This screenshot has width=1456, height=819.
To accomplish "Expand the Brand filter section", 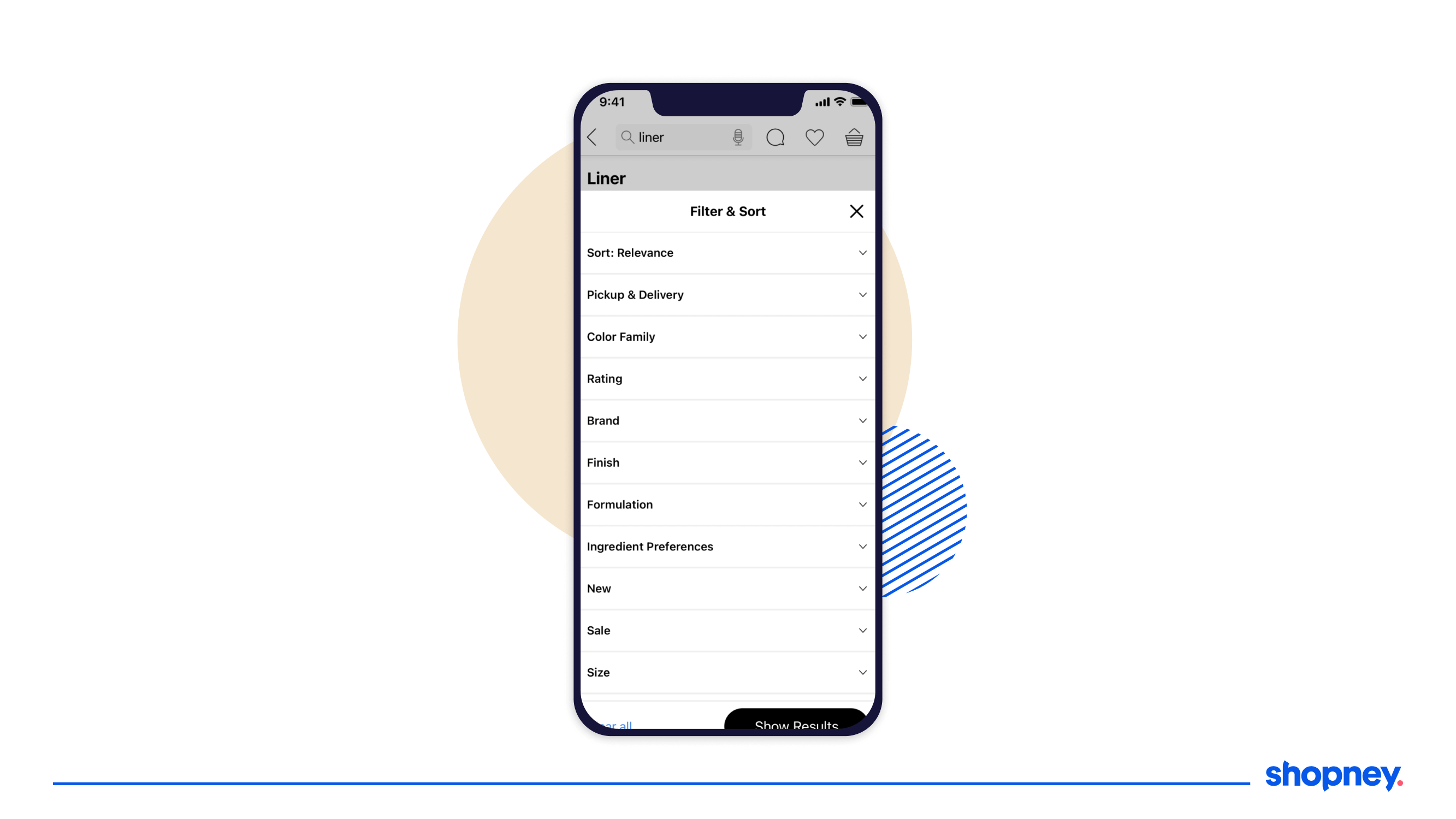I will (x=726, y=420).
